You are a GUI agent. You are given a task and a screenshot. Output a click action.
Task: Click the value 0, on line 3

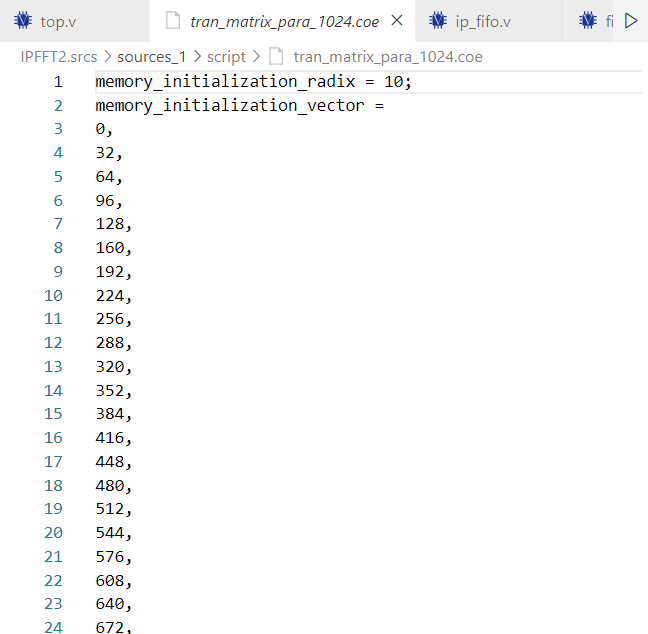click(x=104, y=129)
